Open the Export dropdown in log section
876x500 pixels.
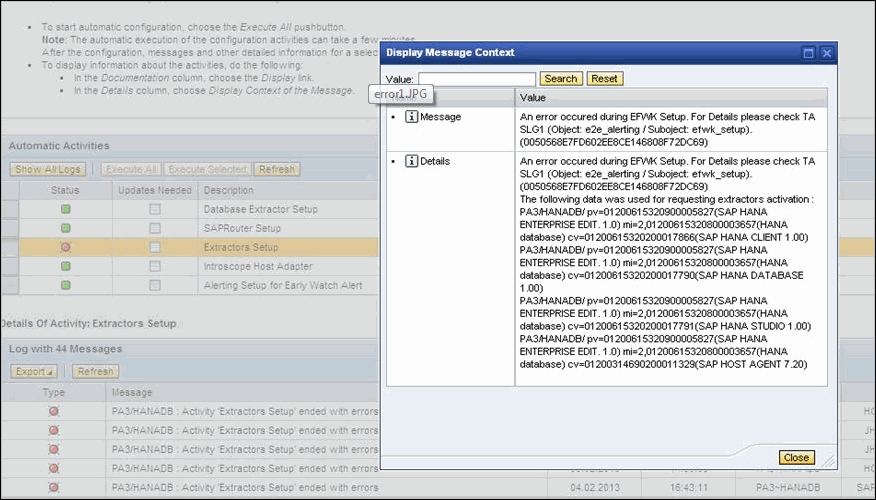[x=34, y=371]
